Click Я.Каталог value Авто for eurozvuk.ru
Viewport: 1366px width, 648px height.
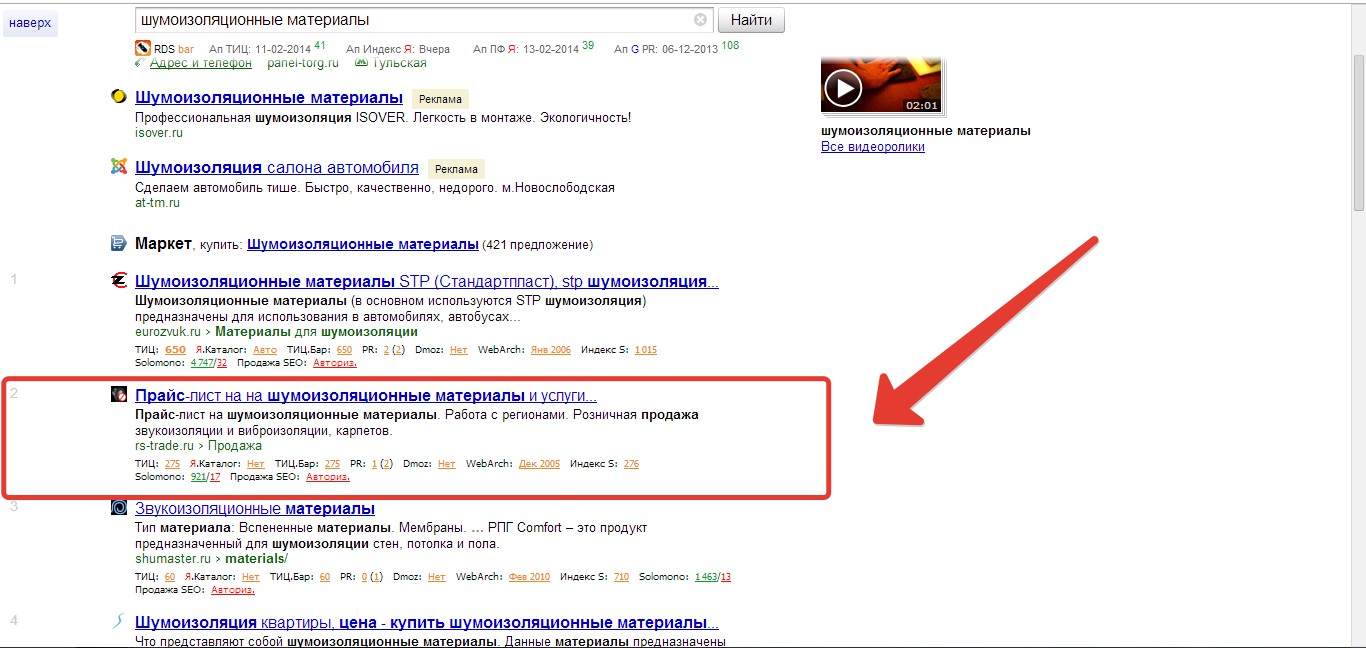coord(265,350)
